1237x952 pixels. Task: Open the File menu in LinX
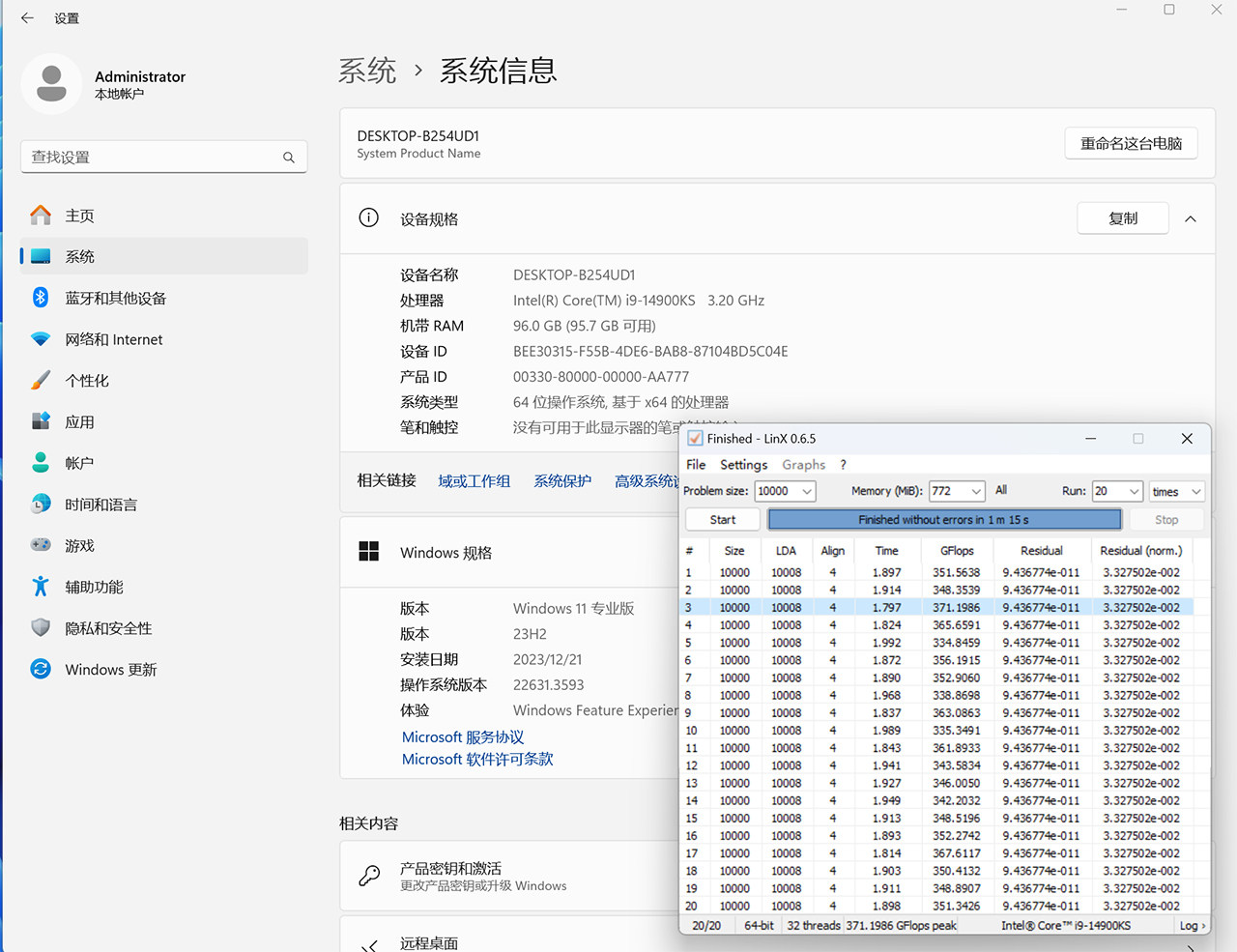(x=696, y=465)
